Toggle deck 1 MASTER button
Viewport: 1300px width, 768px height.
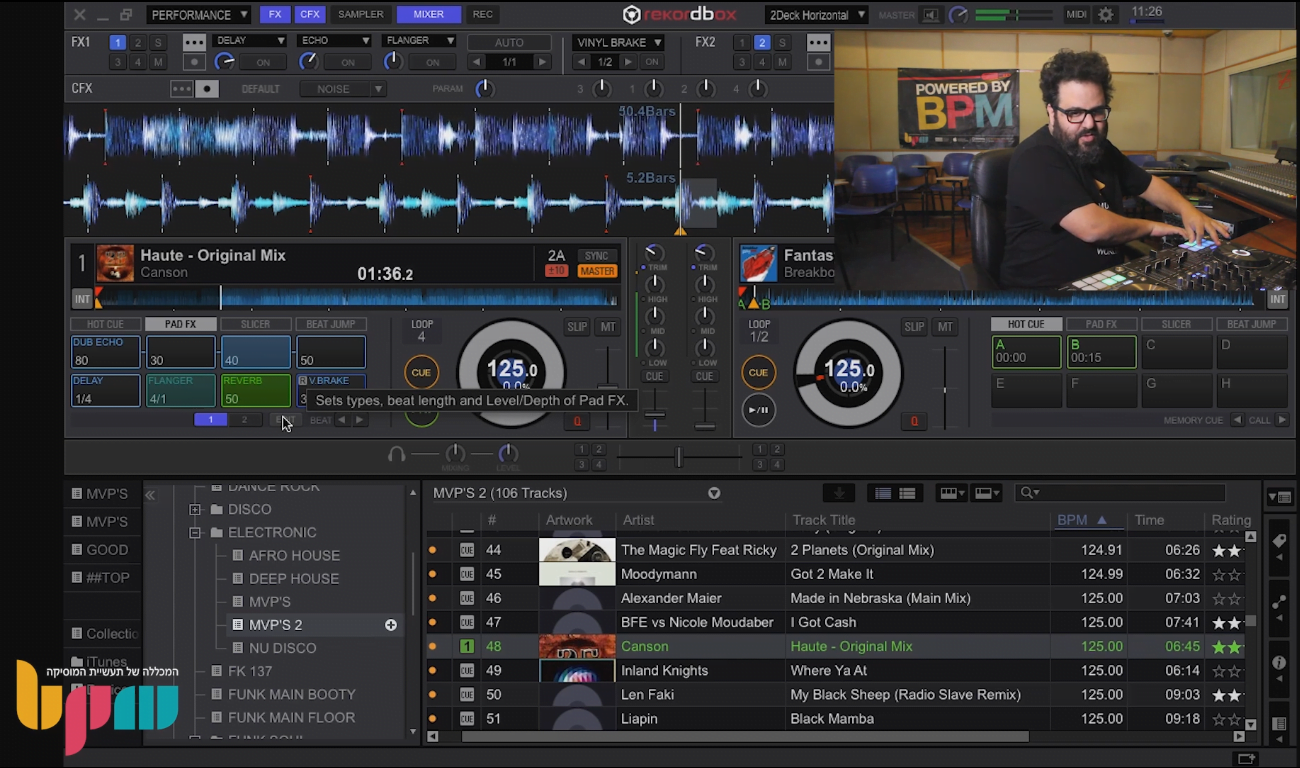(597, 271)
